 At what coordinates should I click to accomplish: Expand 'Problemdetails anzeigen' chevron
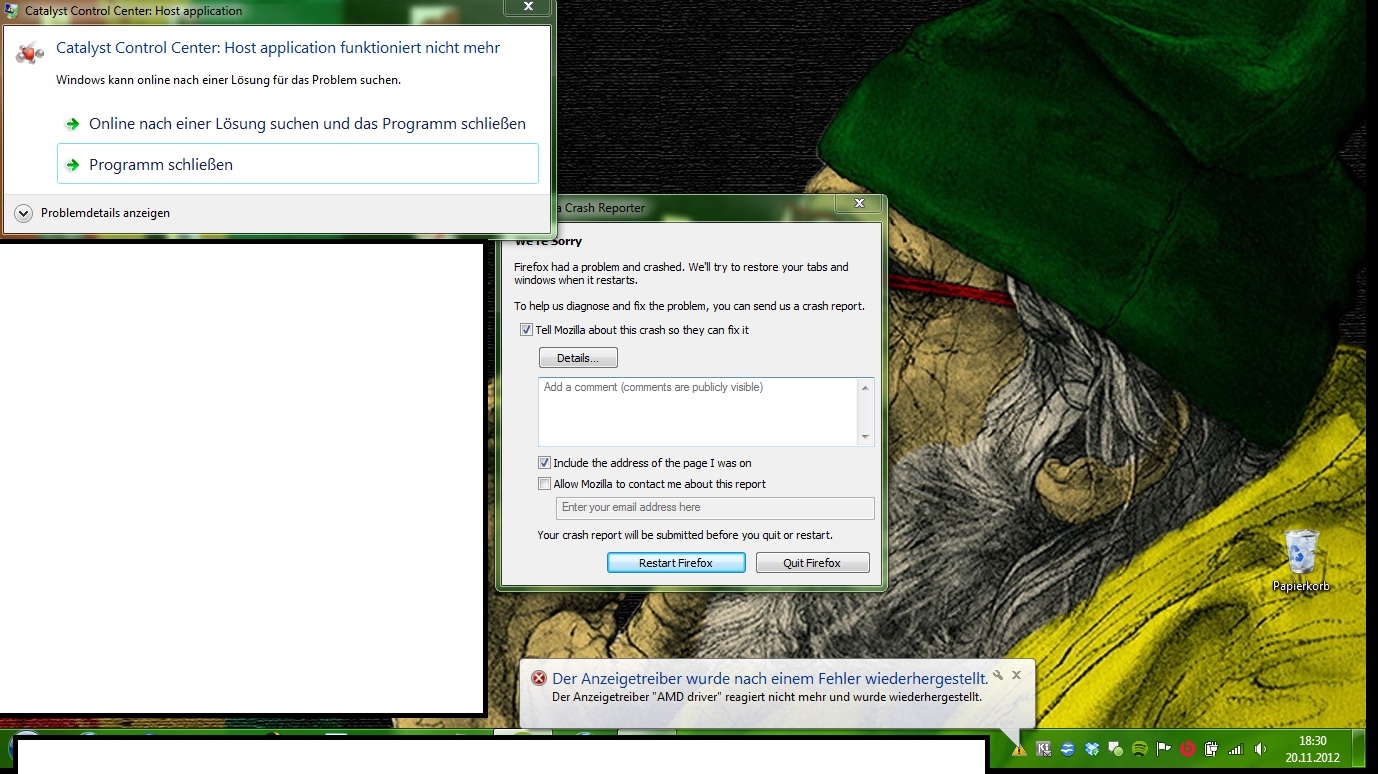pyautogui.click(x=24, y=213)
